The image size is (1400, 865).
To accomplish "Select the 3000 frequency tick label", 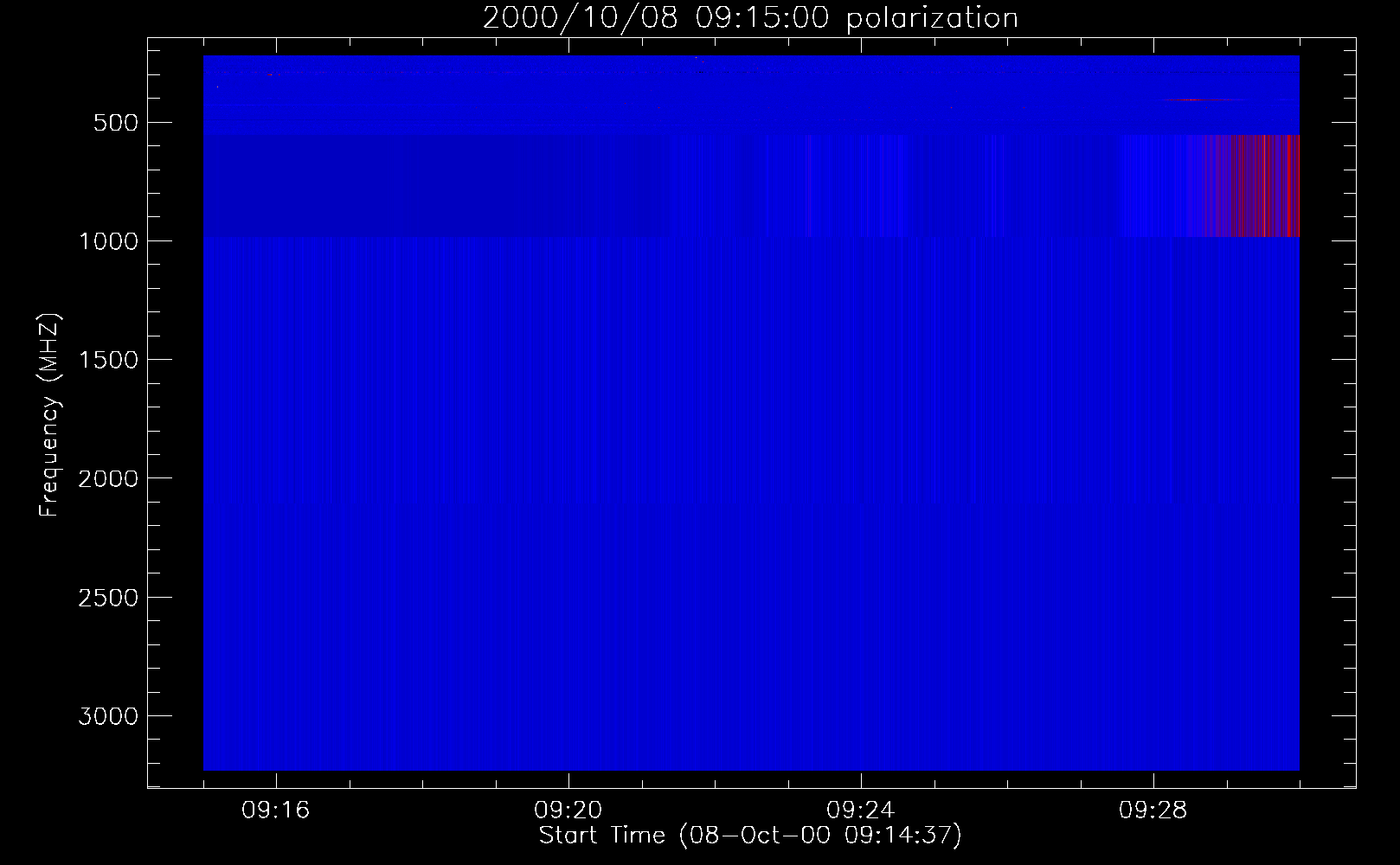I will [108, 716].
